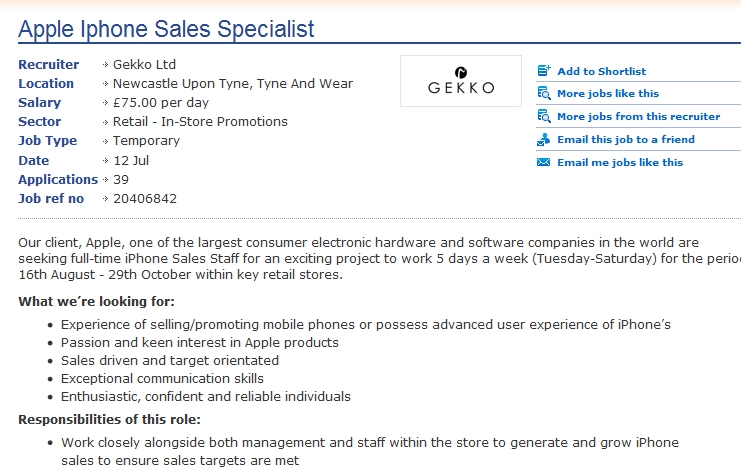741x471 pixels.
Task: Click the arrow bullet beside Applications
Action: click(x=105, y=180)
